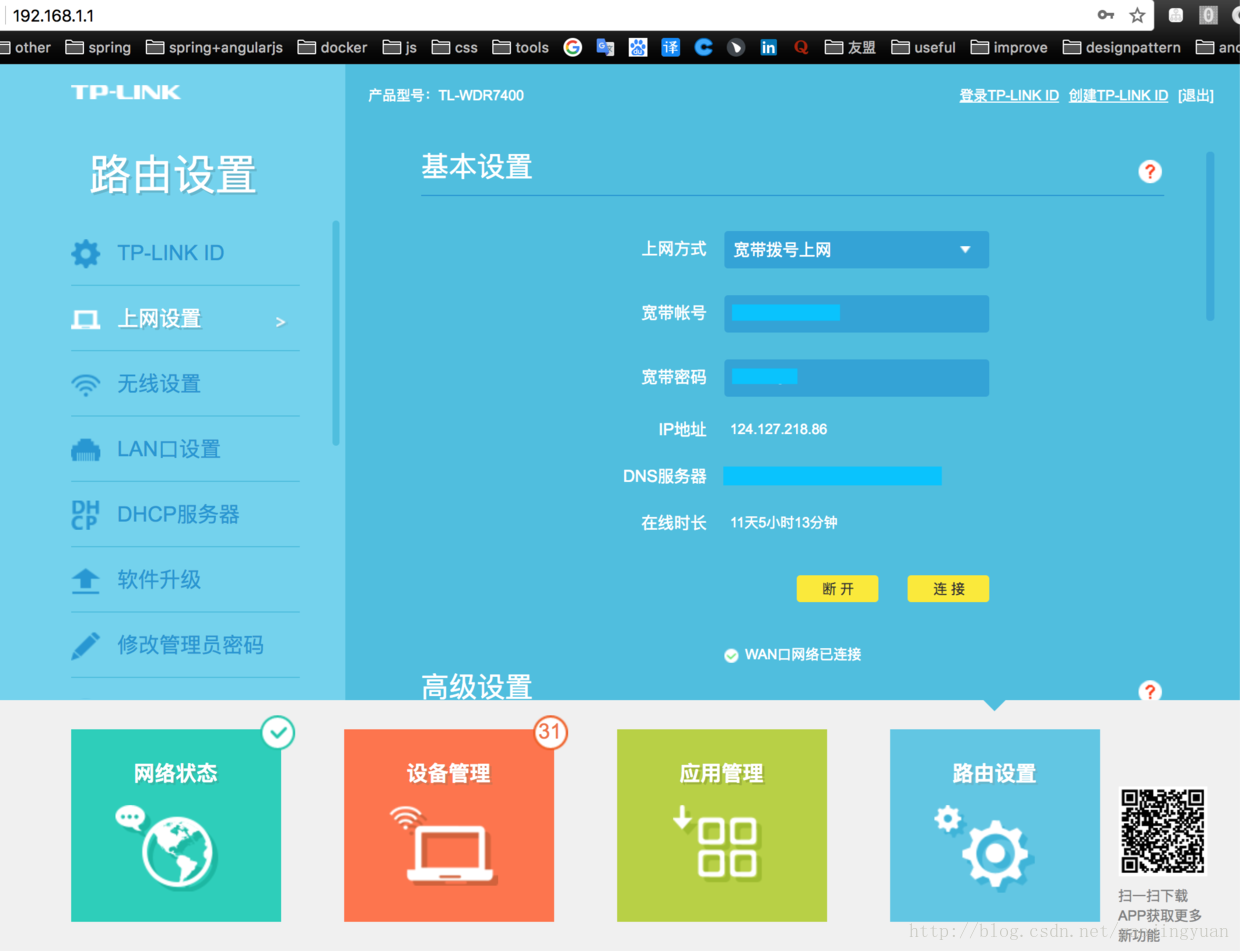This screenshot has width=1240, height=951.
Task: Open the 友盟 bookmarks folder
Action: click(850, 47)
